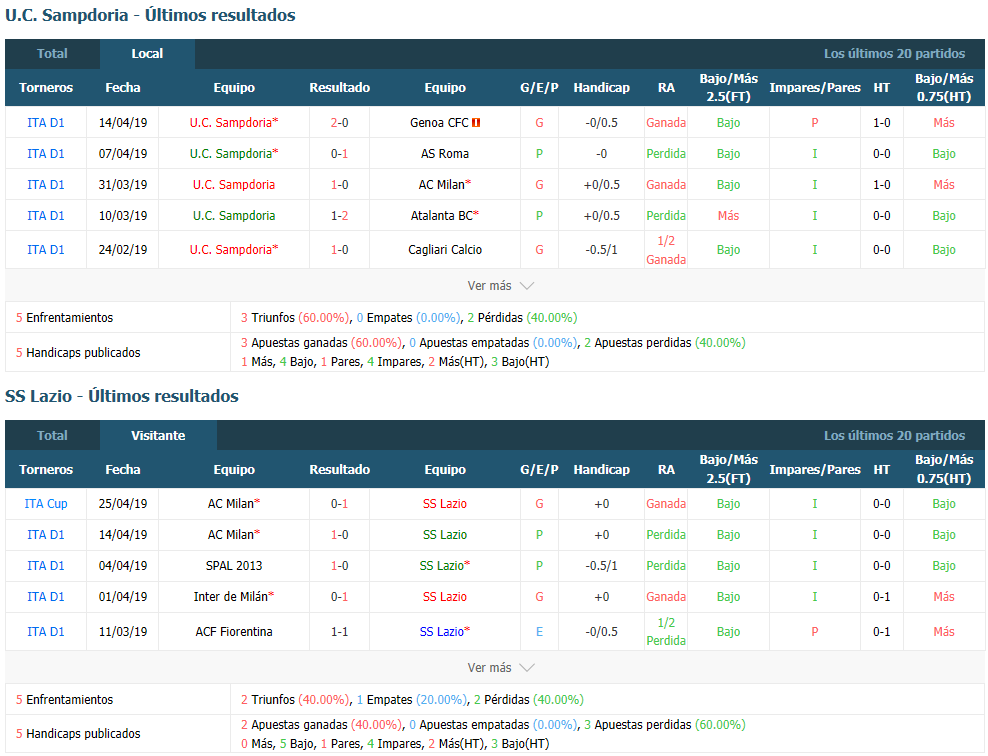The image size is (988, 756).
Task: Click the -0.5/1 handicap in SPAL 2013 row
Action: [x=601, y=566]
